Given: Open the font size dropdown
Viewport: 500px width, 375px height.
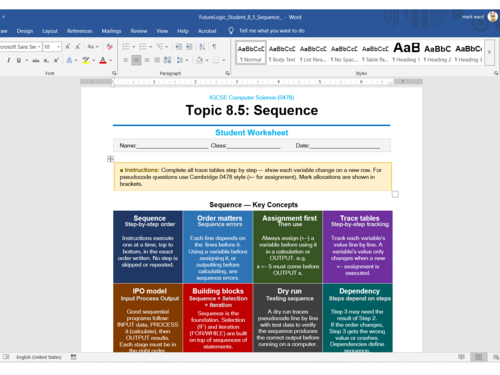Looking at the screenshot, I should [x=59, y=47].
